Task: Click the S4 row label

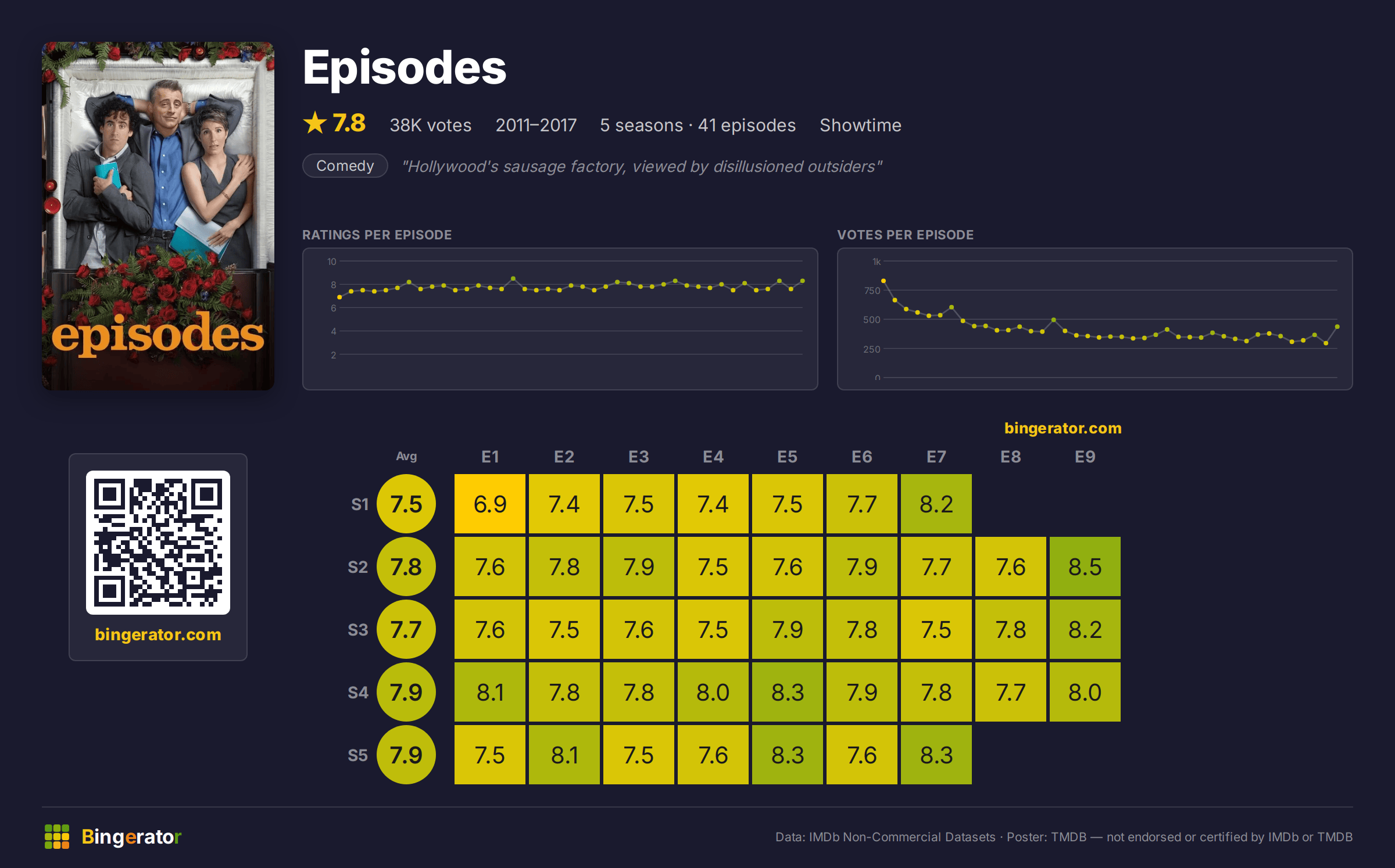Action: click(358, 693)
